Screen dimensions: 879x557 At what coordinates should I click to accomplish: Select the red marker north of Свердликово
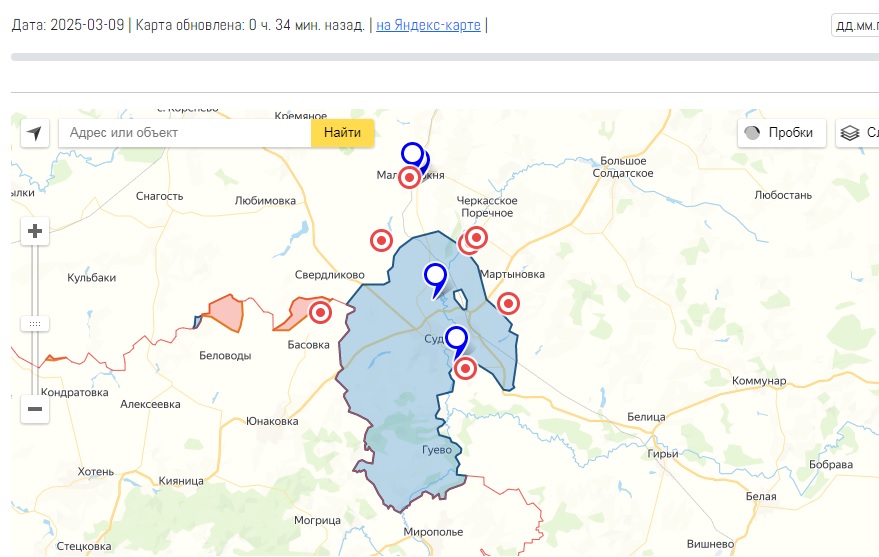pyautogui.click(x=381, y=240)
